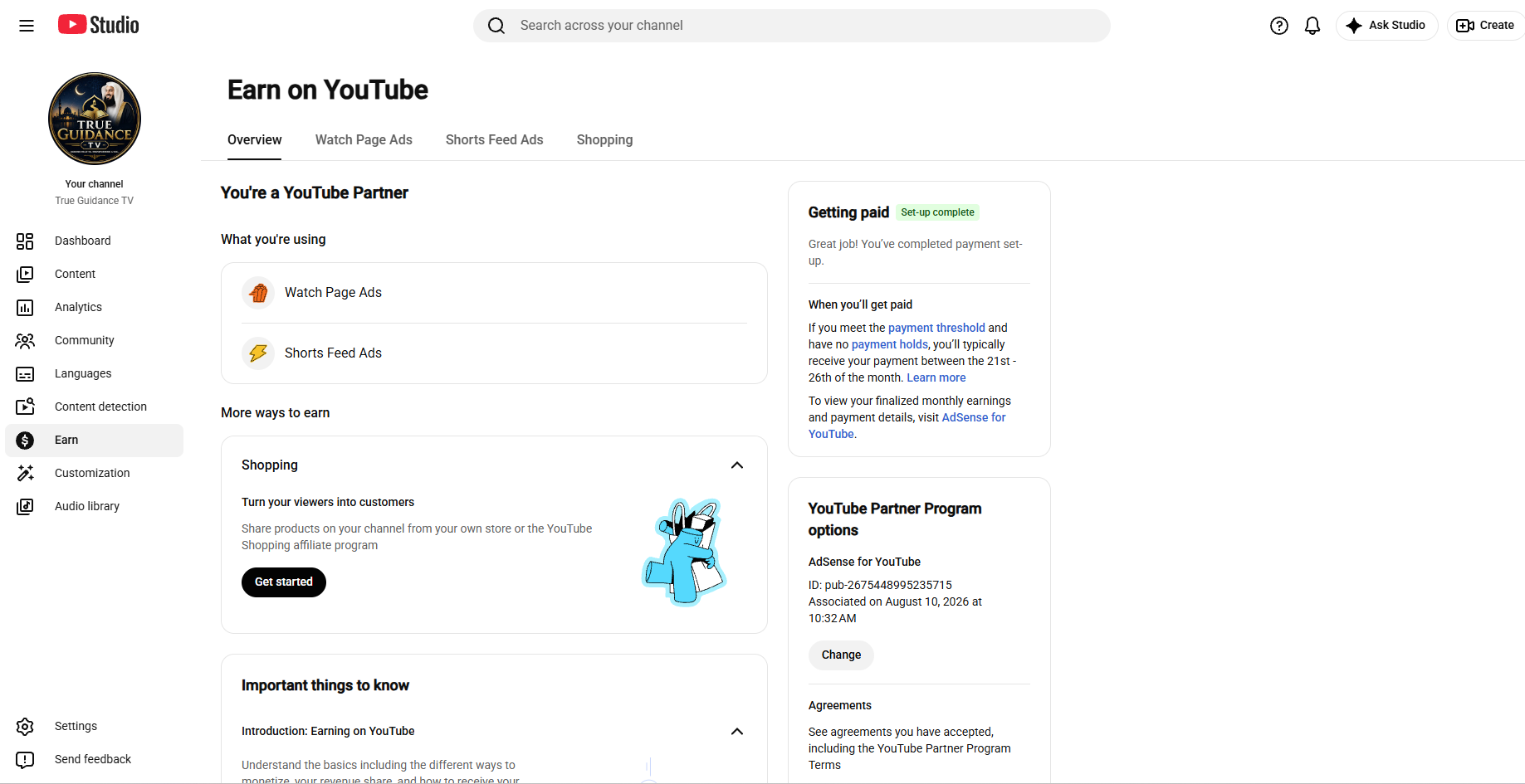The width and height of the screenshot is (1525, 784).
Task: Click the YouTube Partner Program options heading
Action: pyautogui.click(x=895, y=519)
